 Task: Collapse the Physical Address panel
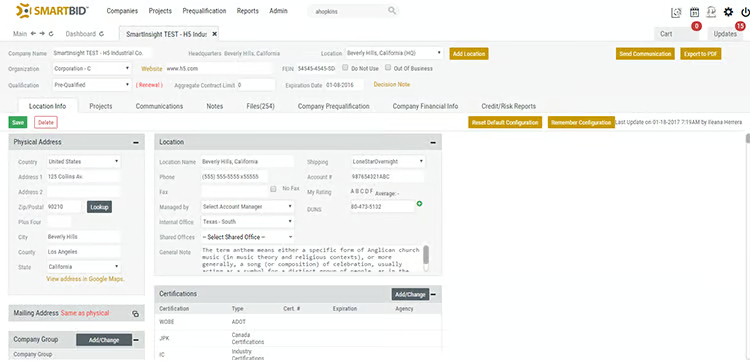click(x=136, y=142)
